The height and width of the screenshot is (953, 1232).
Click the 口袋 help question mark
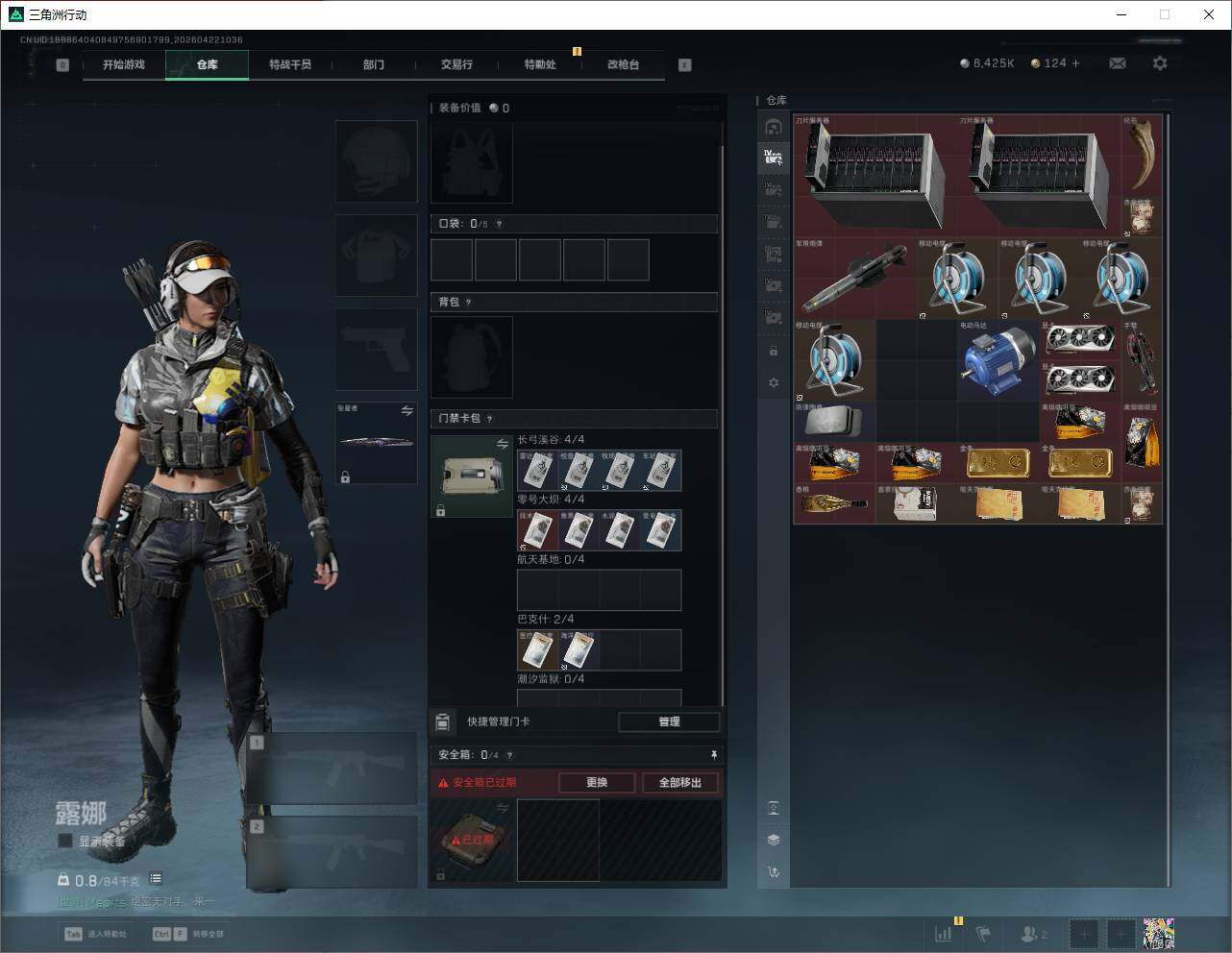(499, 224)
